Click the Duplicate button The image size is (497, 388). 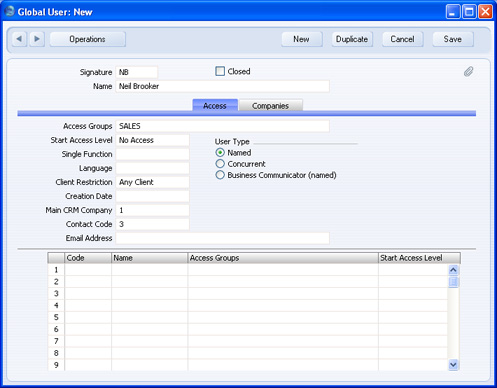coord(352,39)
